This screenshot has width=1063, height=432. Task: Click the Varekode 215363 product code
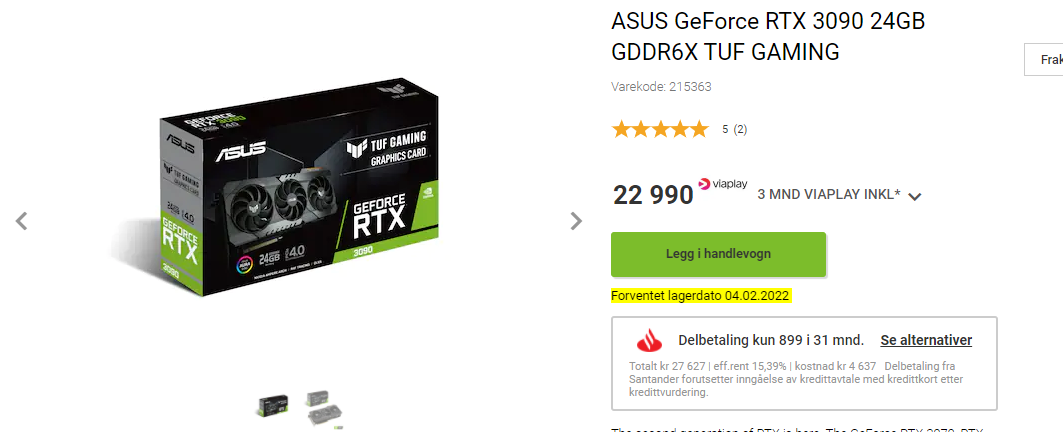[x=661, y=87]
